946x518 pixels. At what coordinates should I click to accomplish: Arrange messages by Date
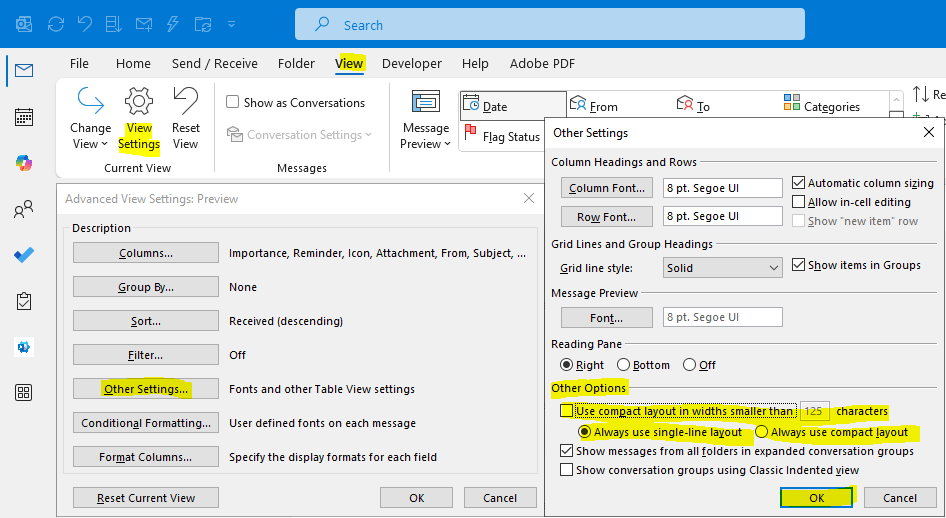tap(513, 106)
